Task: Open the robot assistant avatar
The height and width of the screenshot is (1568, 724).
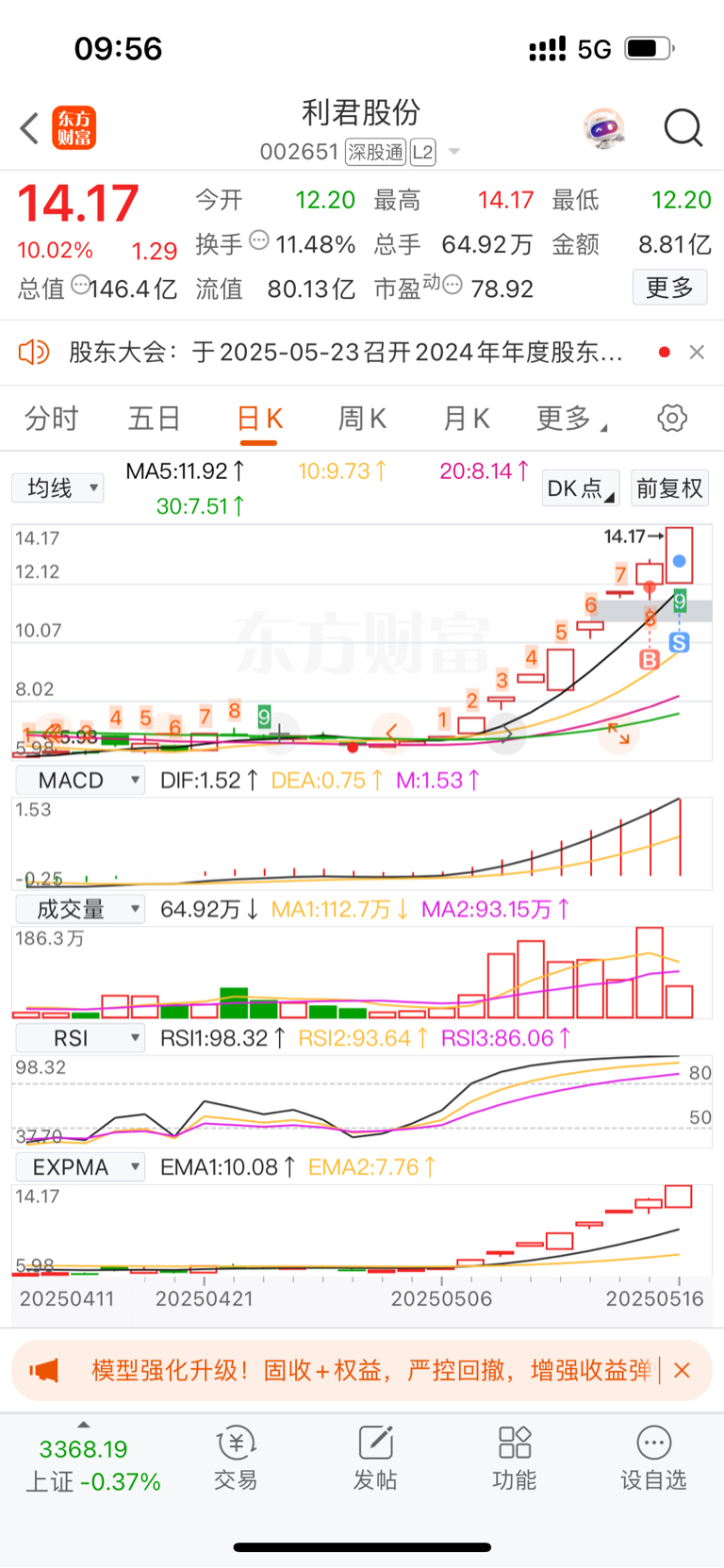Action: [604, 128]
